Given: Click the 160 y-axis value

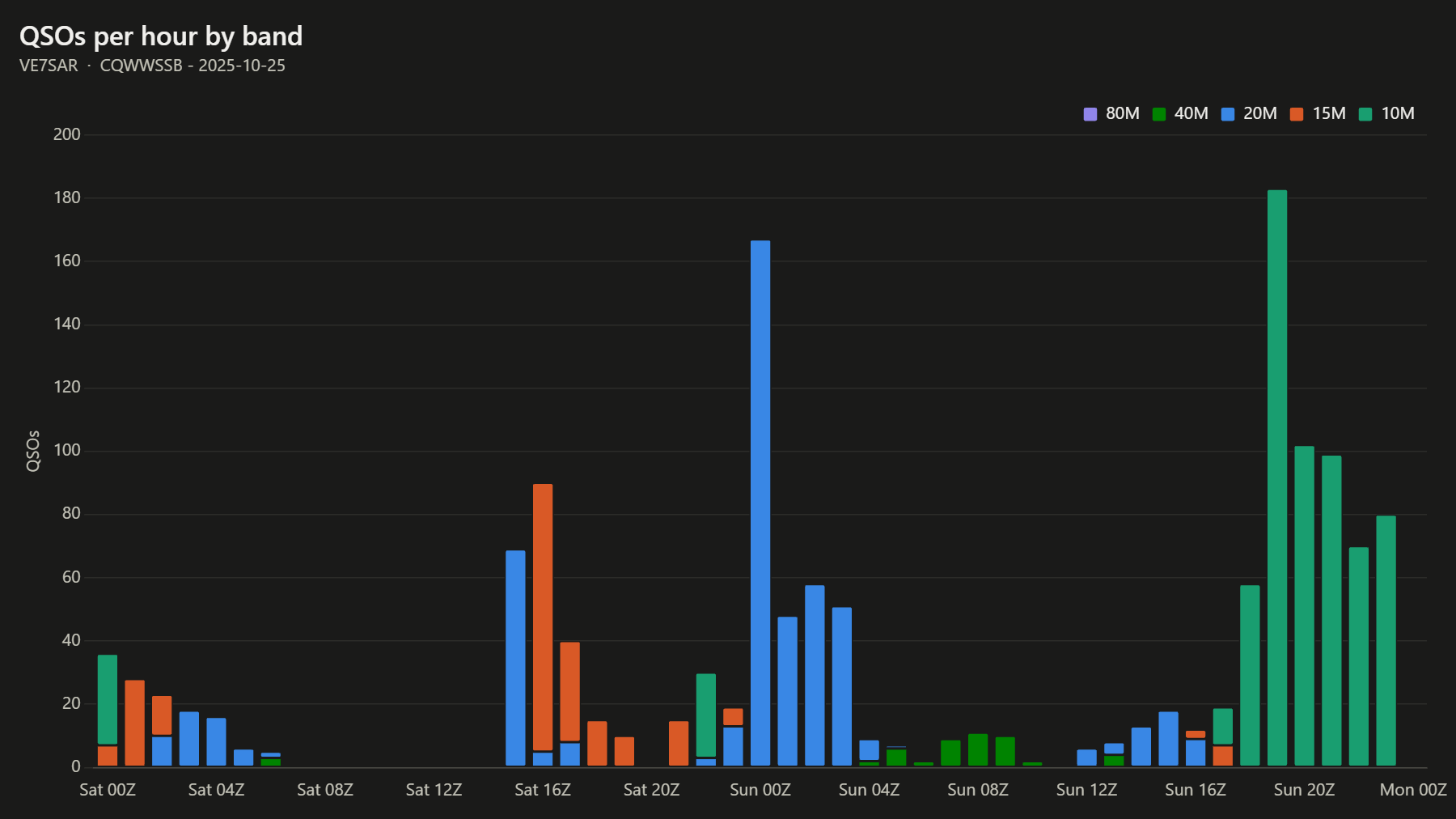Looking at the screenshot, I should [67, 261].
